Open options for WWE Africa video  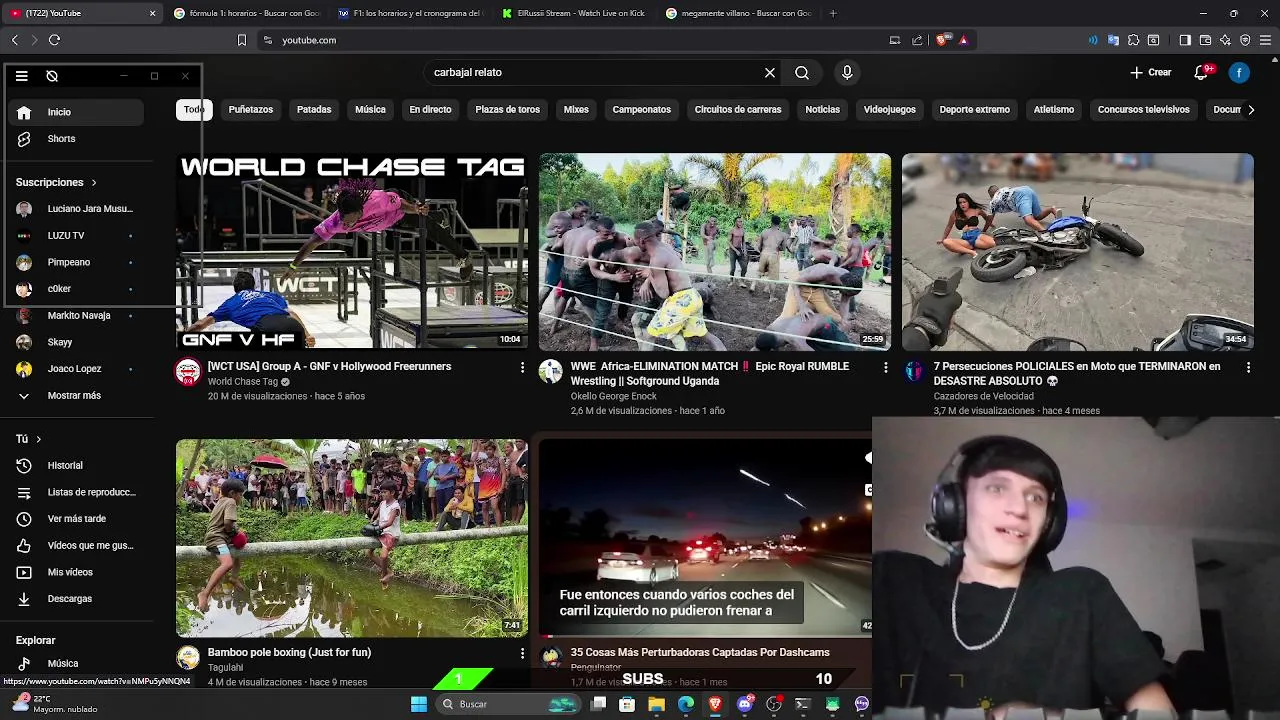(x=885, y=368)
